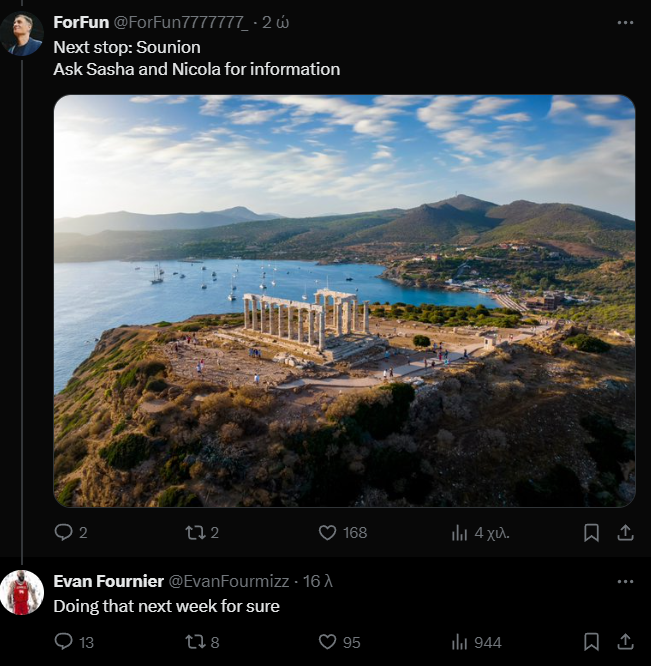View analytics for ForFun's tweet
Image resolution: width=651 pixels, height=666 pixels.
pos(460,533)
